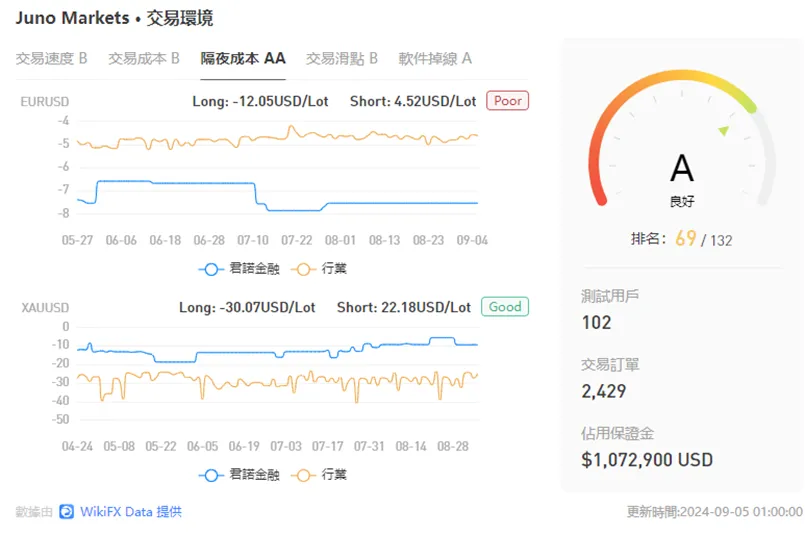Click the Short: 22.18USD/Lot value
The image size is (805, 535).
(x=404, y=307)
